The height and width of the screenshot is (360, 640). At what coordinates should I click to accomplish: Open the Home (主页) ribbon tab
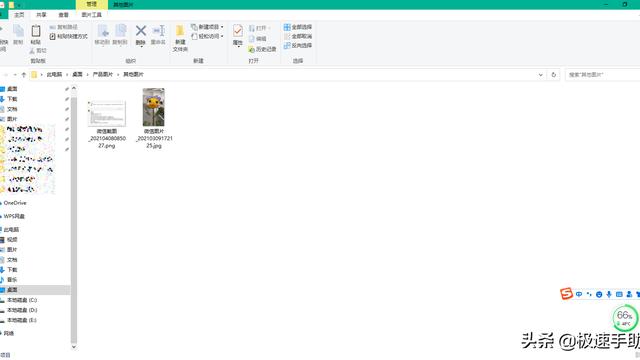coord(19,15)
